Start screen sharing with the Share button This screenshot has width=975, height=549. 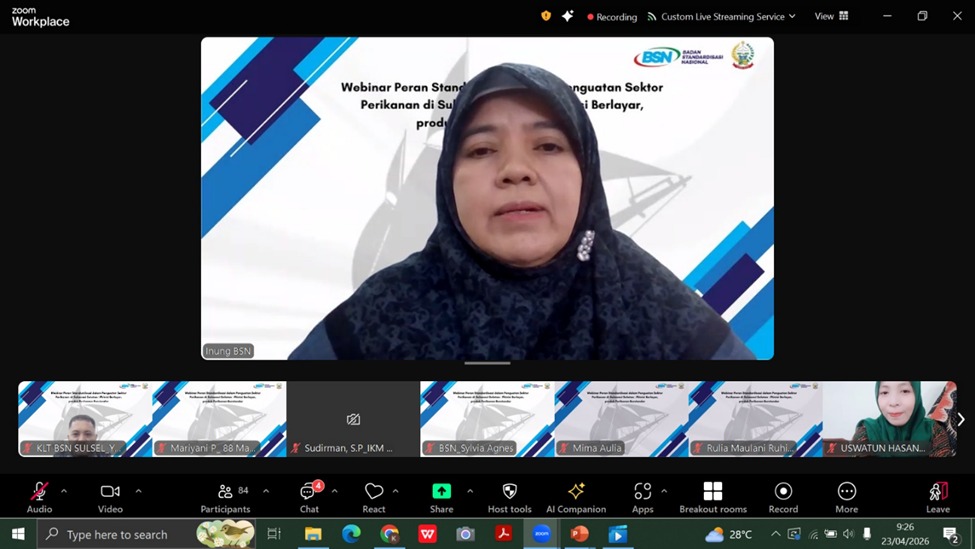click(x=441, y=496)
